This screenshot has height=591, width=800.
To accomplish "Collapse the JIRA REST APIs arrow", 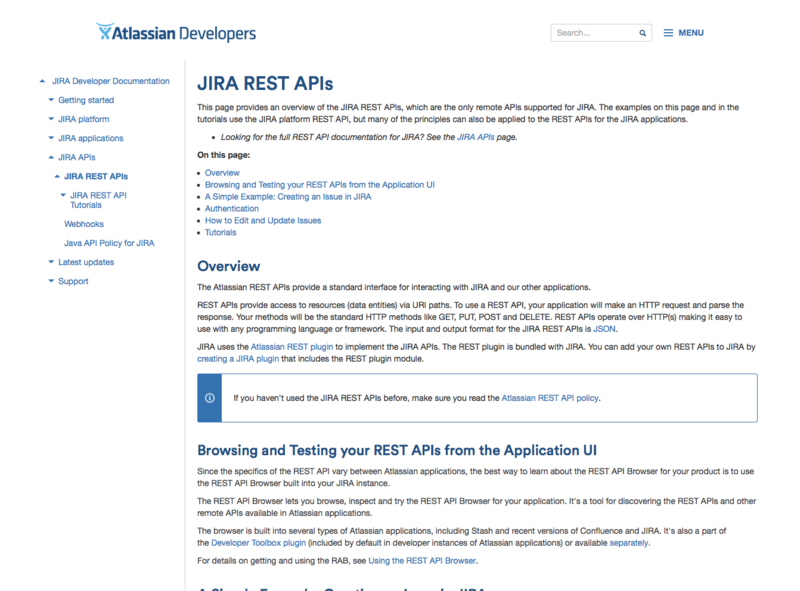I will tap(57, 176).
